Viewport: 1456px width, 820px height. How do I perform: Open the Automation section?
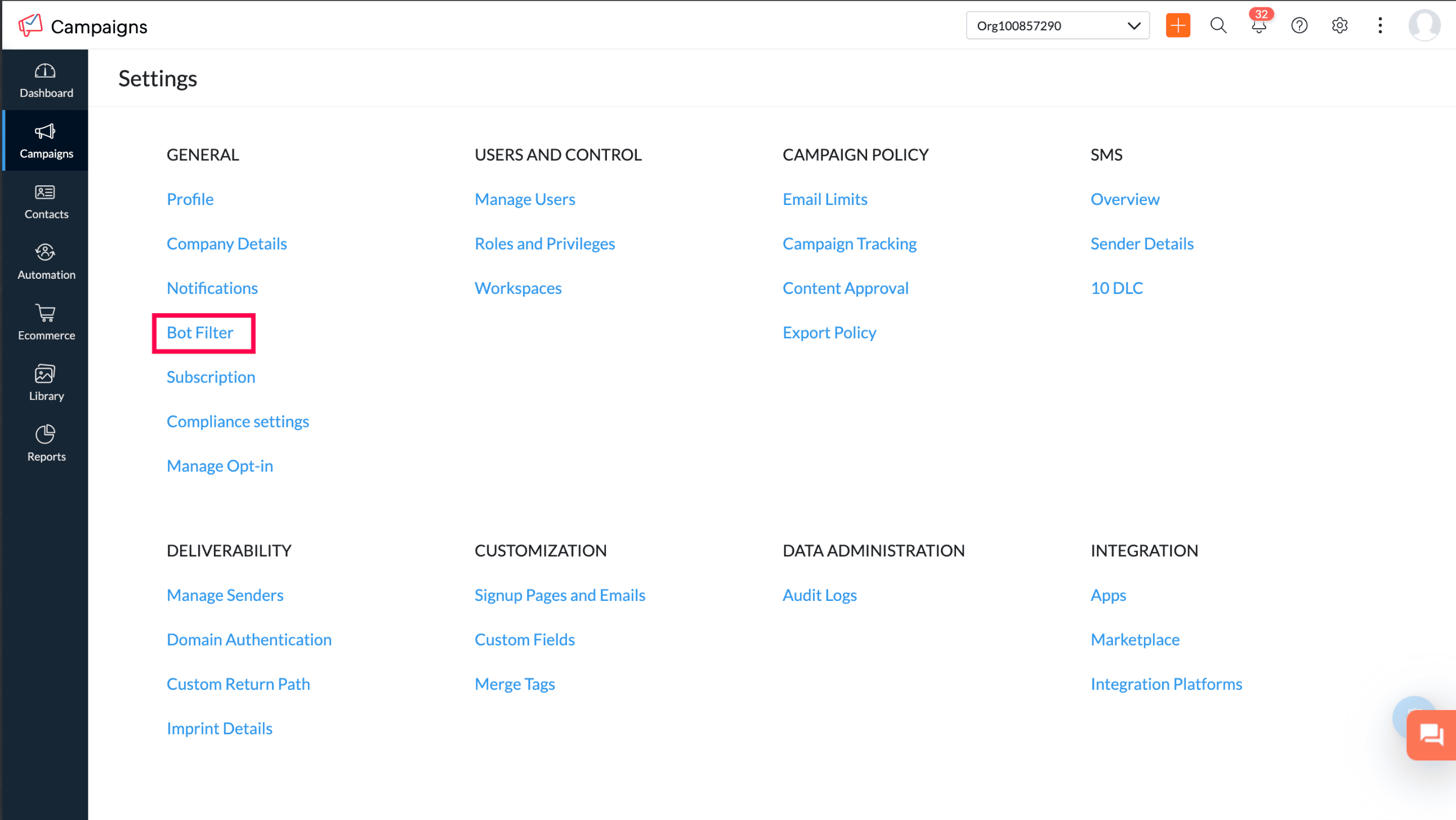tap(45, 262)
